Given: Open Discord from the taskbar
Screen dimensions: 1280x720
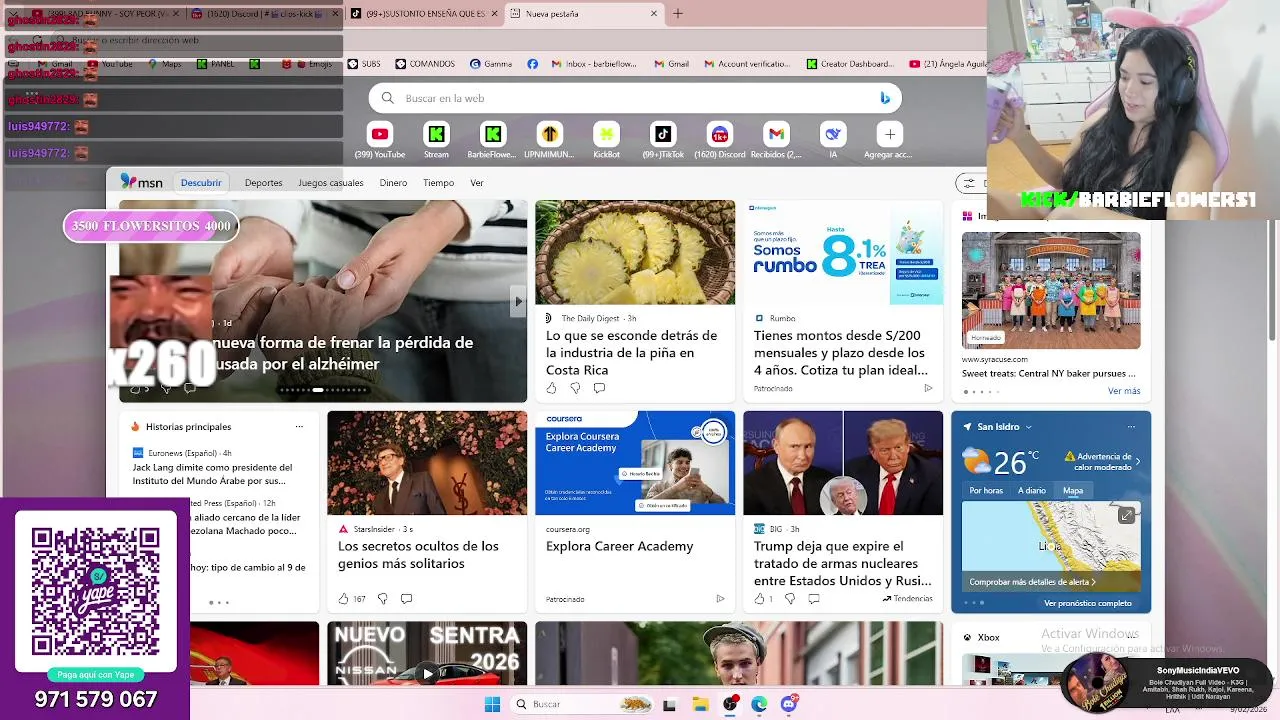Looking at the screenshot, I should coord(789,704).
